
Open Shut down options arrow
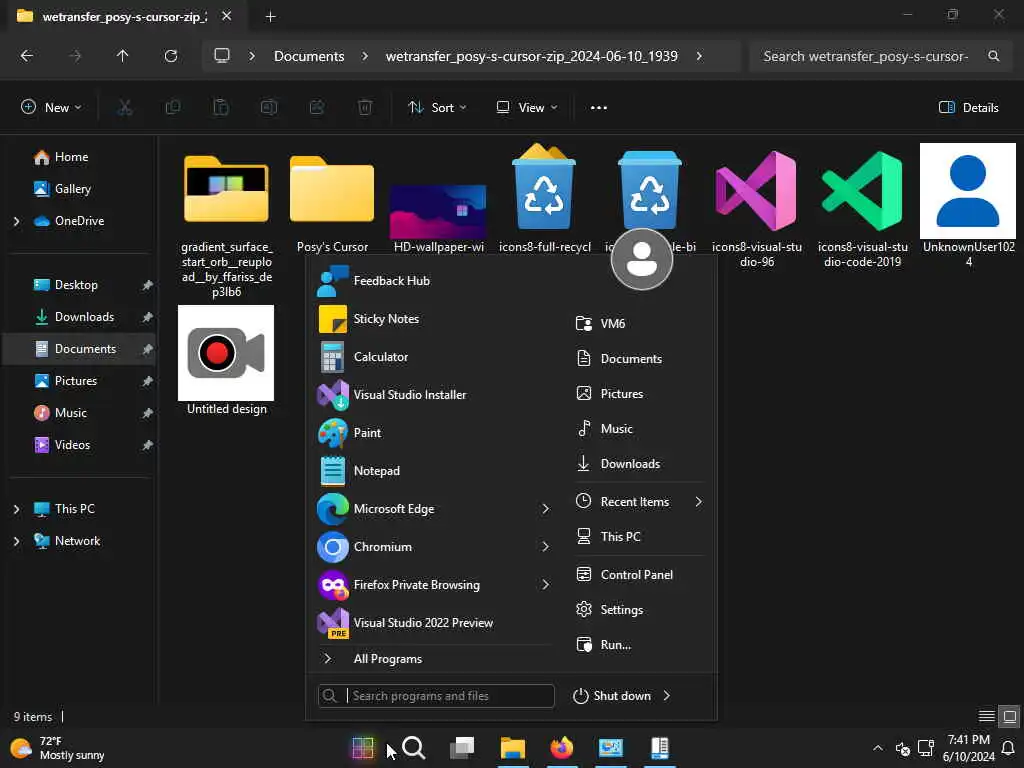pos(667,696)
